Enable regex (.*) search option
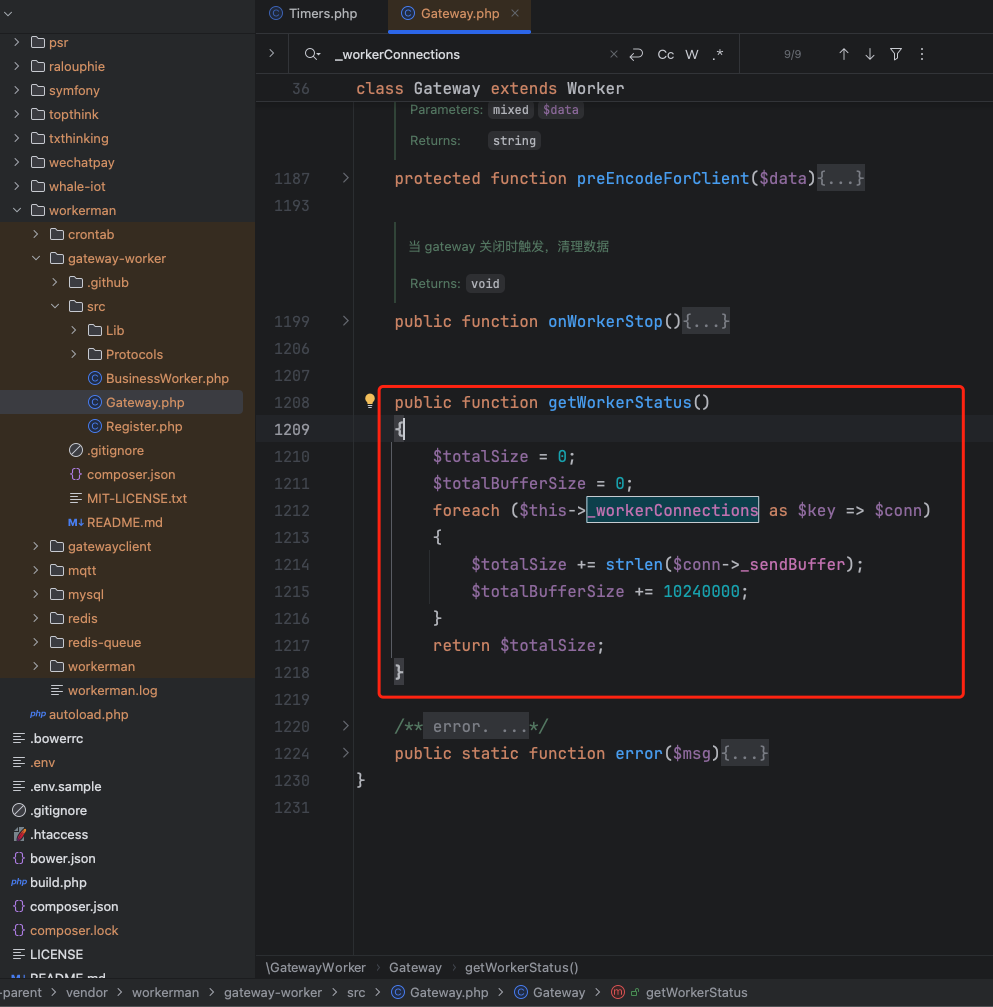 [718, 55]
